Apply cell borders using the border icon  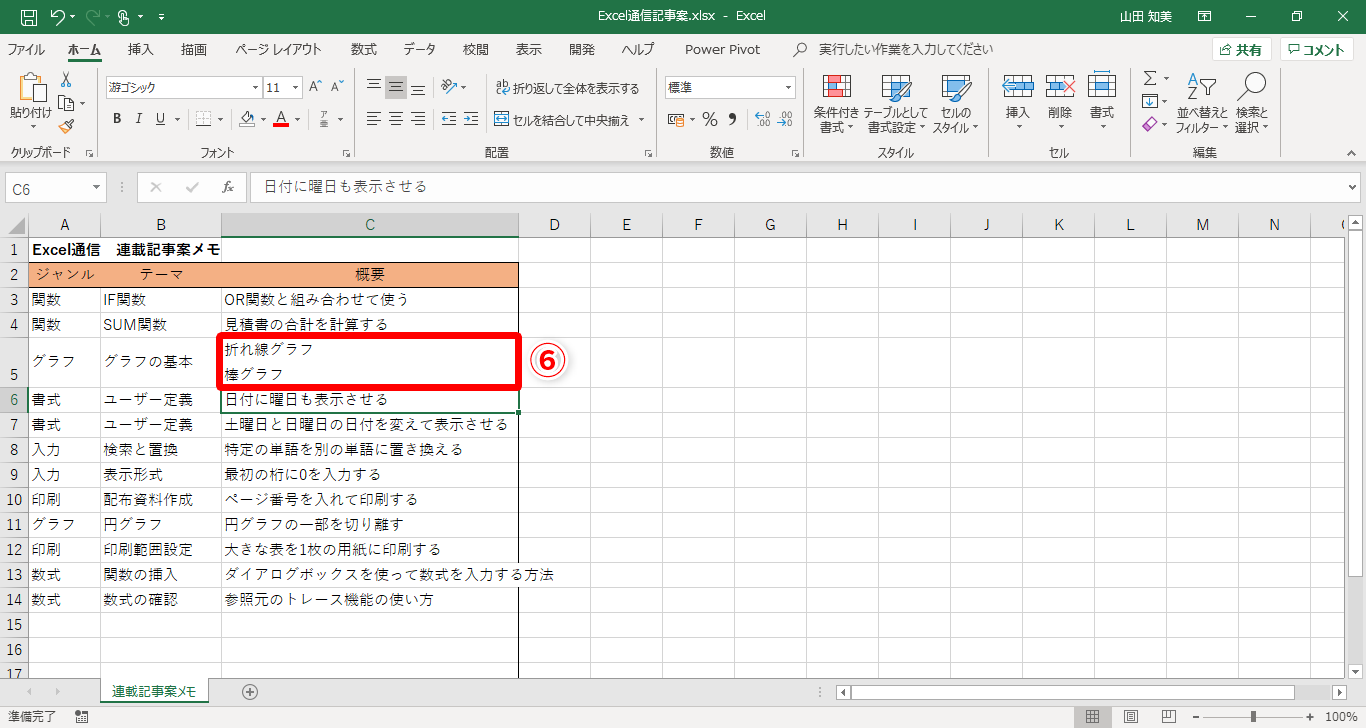click(203, 119)
